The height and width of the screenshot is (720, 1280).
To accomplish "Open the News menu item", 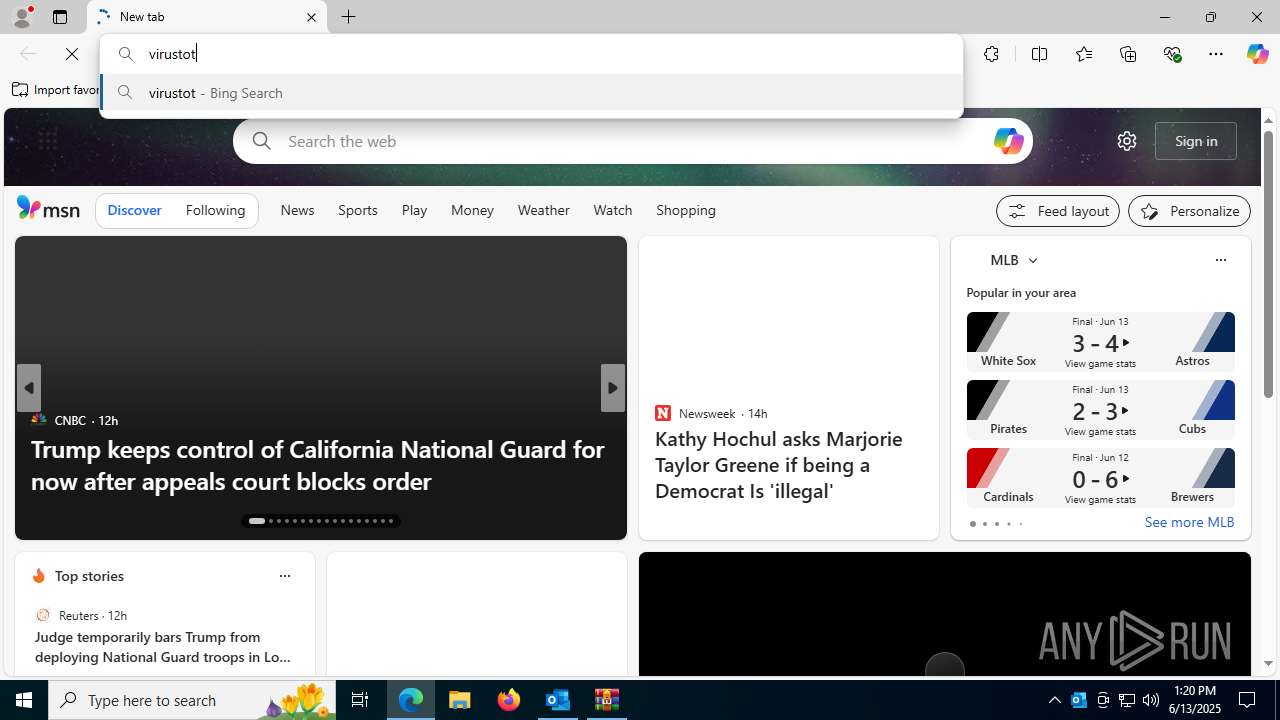I will (x=297, y=210).
